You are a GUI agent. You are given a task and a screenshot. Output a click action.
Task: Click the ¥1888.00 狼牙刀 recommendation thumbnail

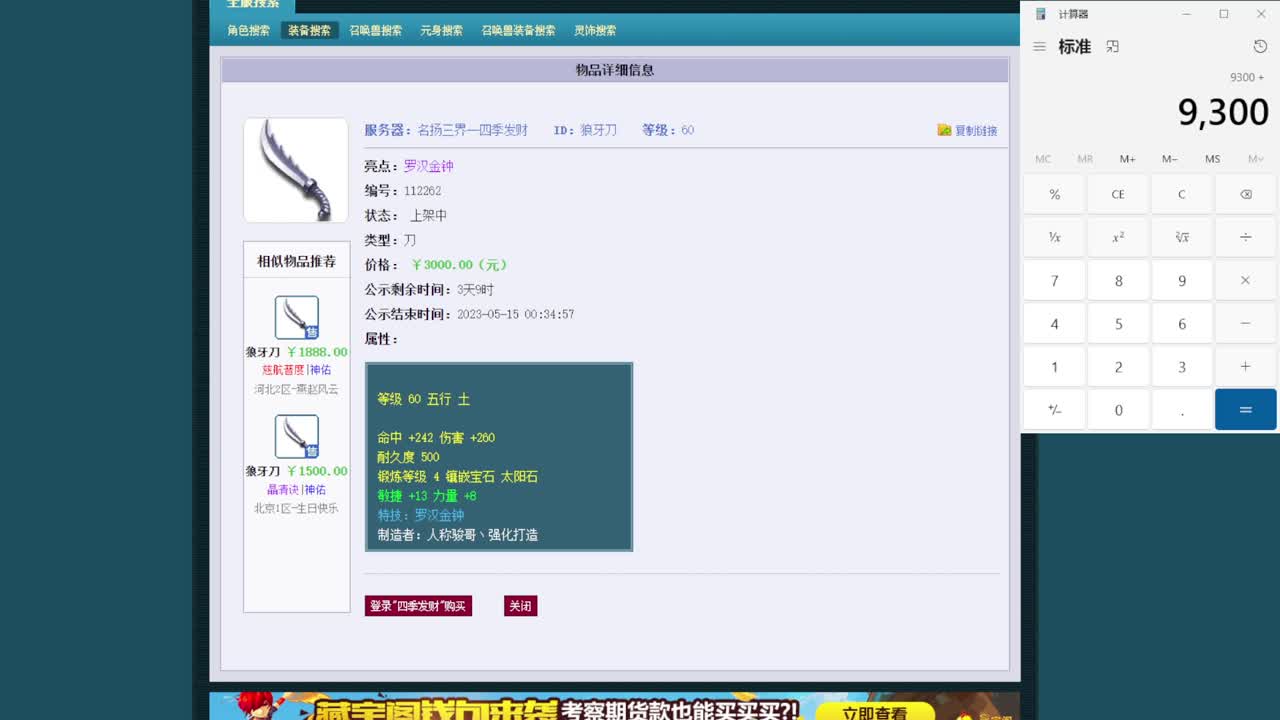(x=295, y=315)
